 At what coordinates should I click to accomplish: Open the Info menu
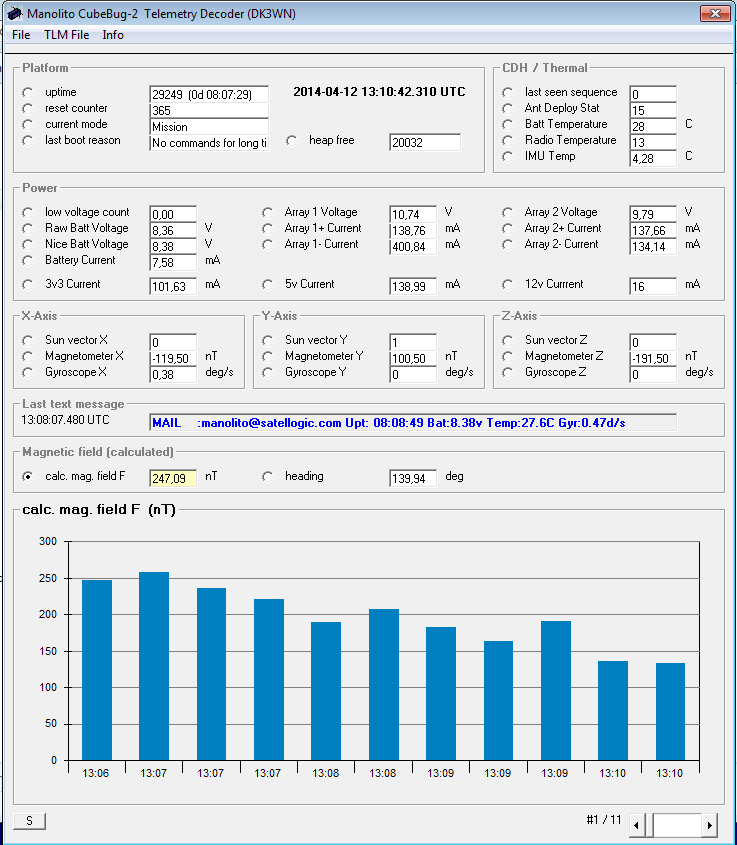click(113, 35)
